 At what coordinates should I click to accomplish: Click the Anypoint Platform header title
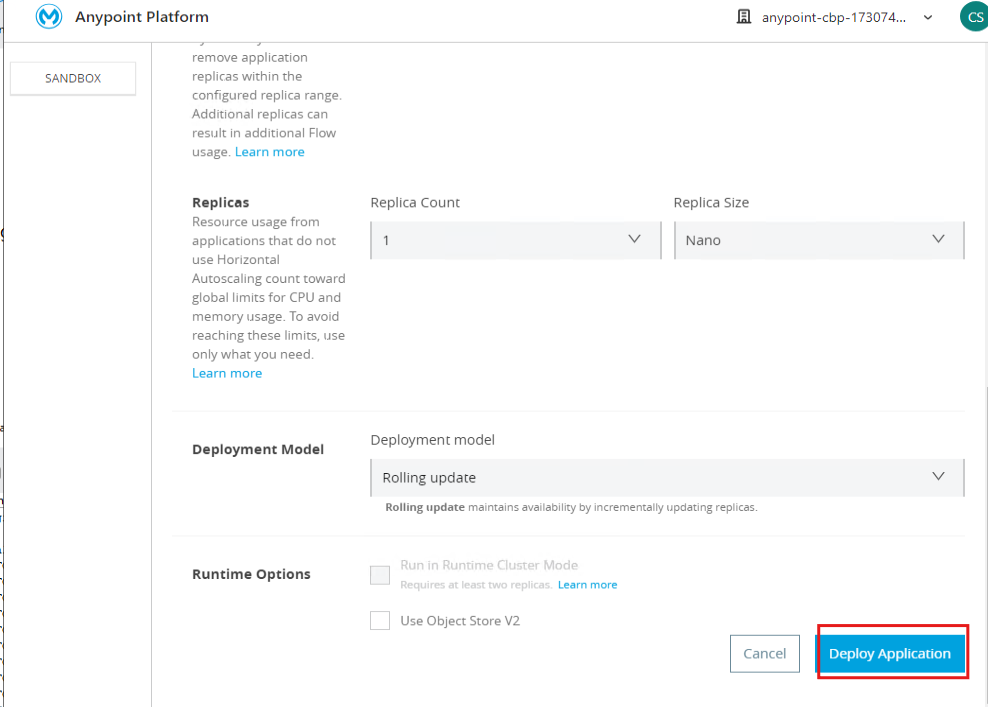[143, 16]
